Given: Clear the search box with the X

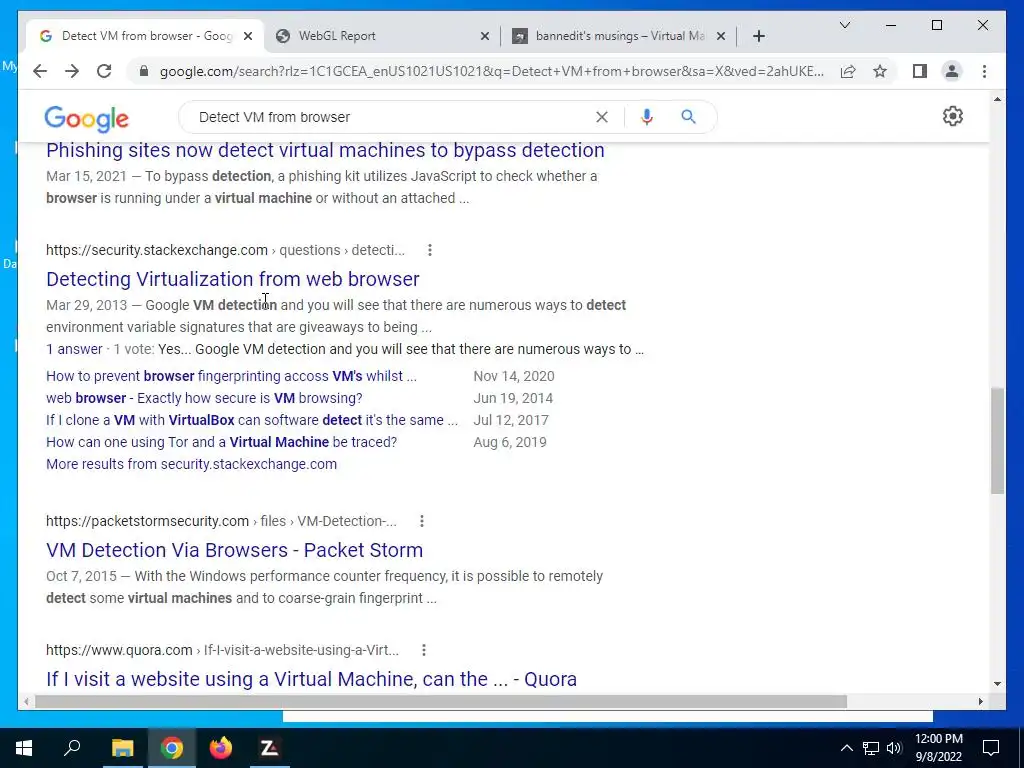Looking at the screenshot, I should point(601,117).
